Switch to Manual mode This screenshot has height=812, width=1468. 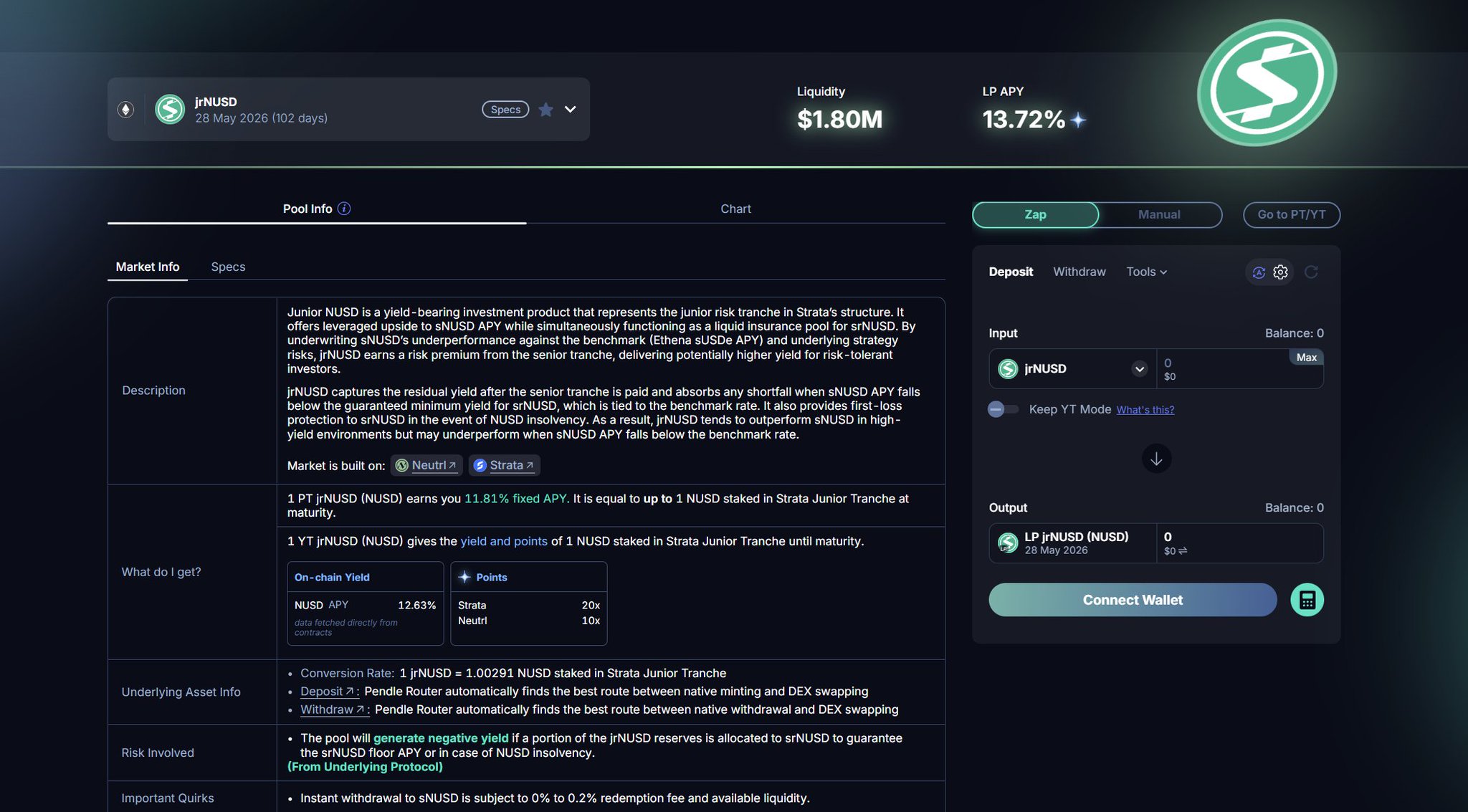click(x=1158, y=214)
